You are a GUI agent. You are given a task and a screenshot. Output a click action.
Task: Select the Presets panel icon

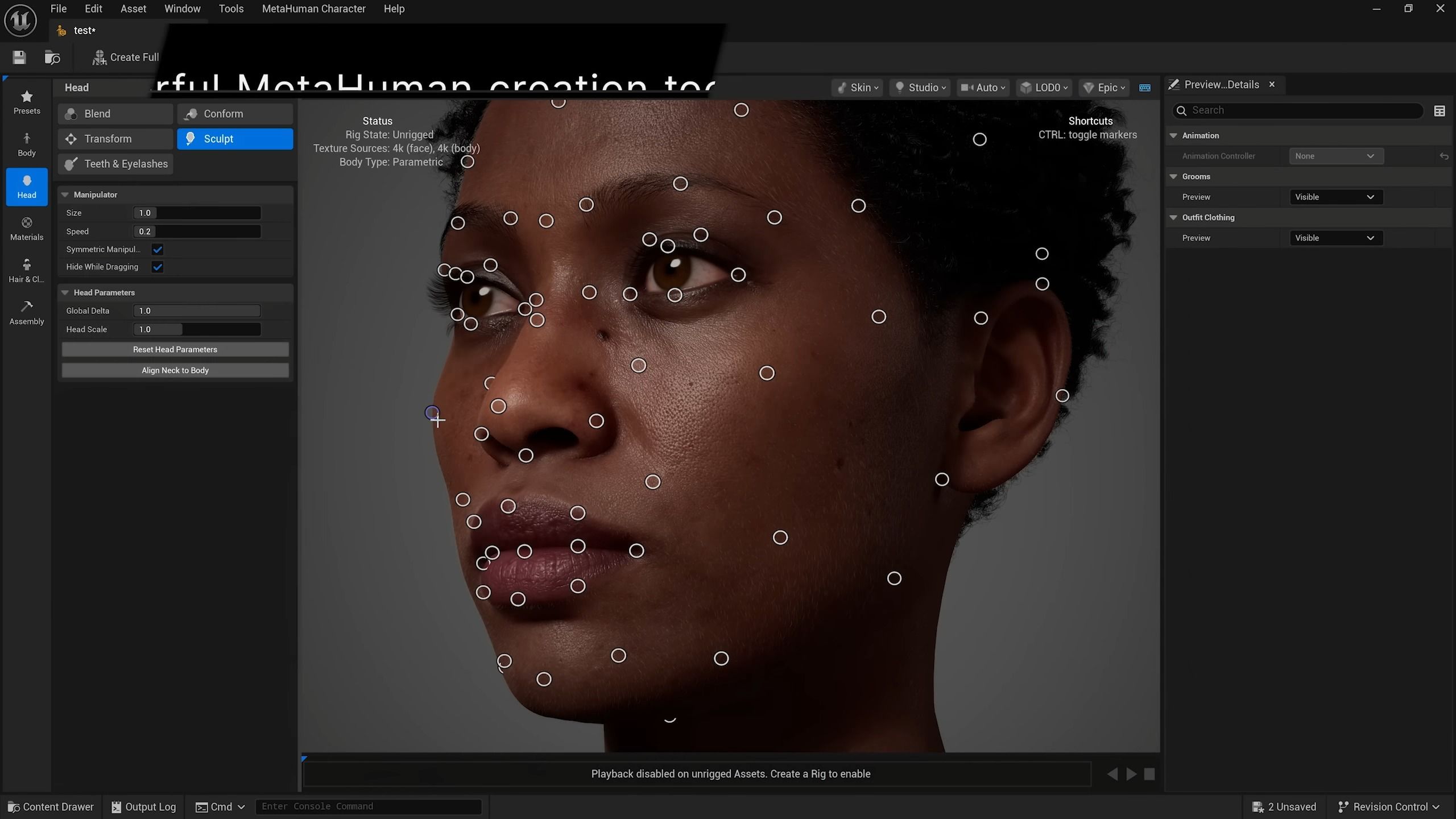26,102
